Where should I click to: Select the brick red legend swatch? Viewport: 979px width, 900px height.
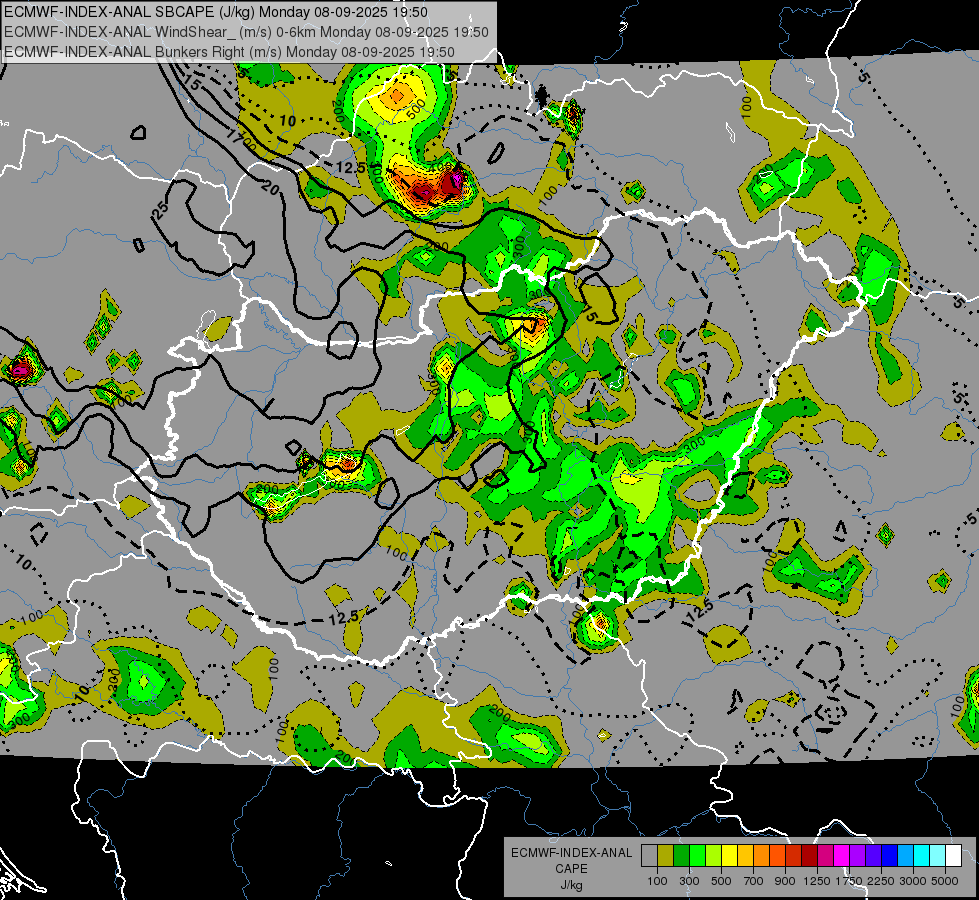point(794,856)
